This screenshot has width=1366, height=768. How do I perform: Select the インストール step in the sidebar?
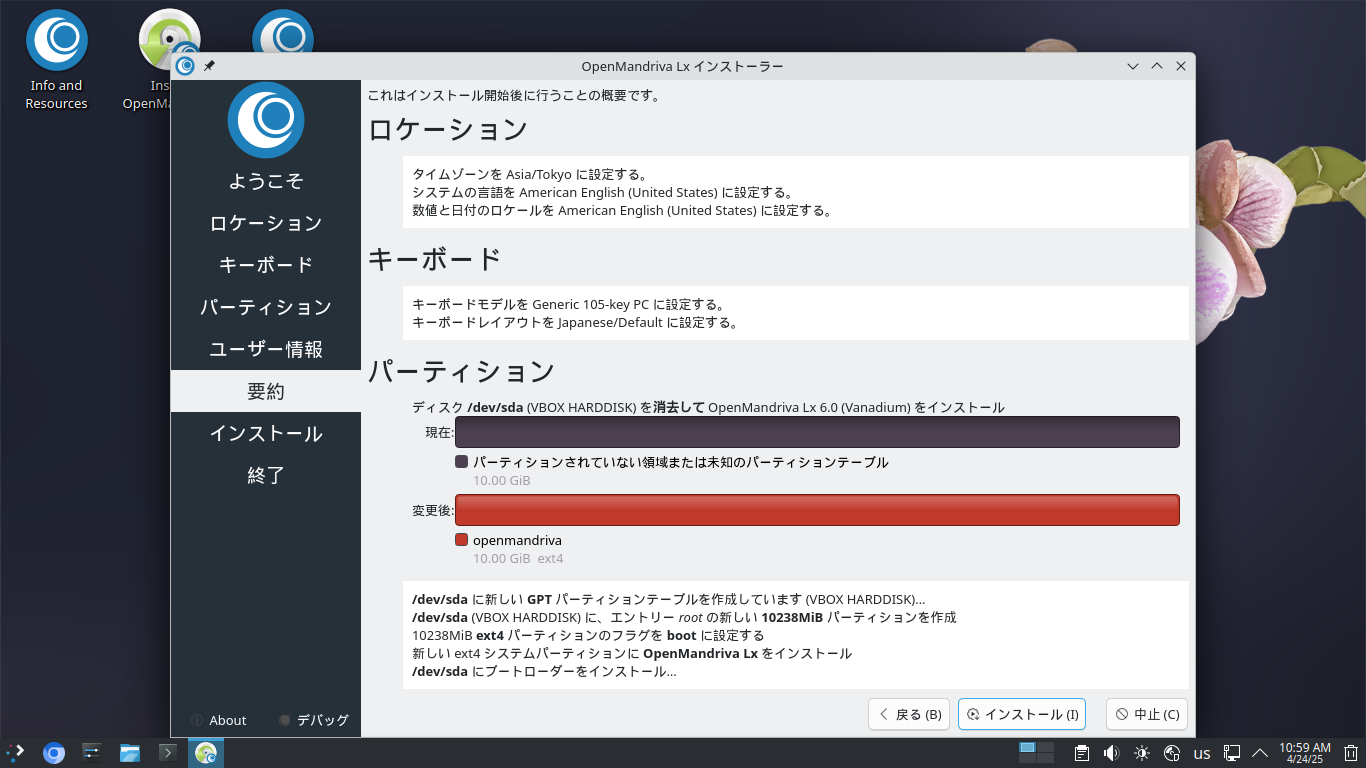(266, 433)
